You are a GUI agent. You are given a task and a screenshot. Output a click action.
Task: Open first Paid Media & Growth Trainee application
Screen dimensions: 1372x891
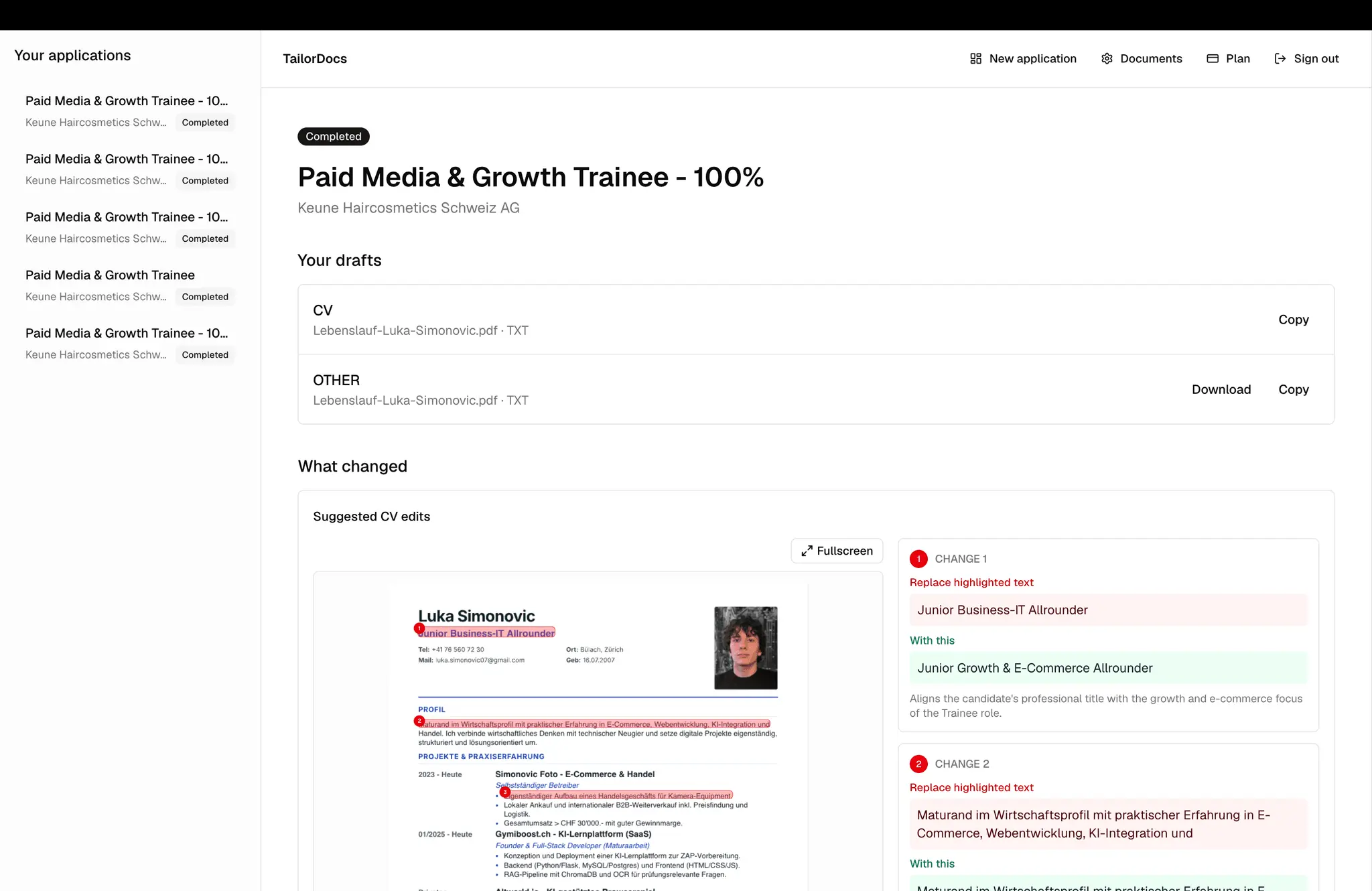coord(130,111)
